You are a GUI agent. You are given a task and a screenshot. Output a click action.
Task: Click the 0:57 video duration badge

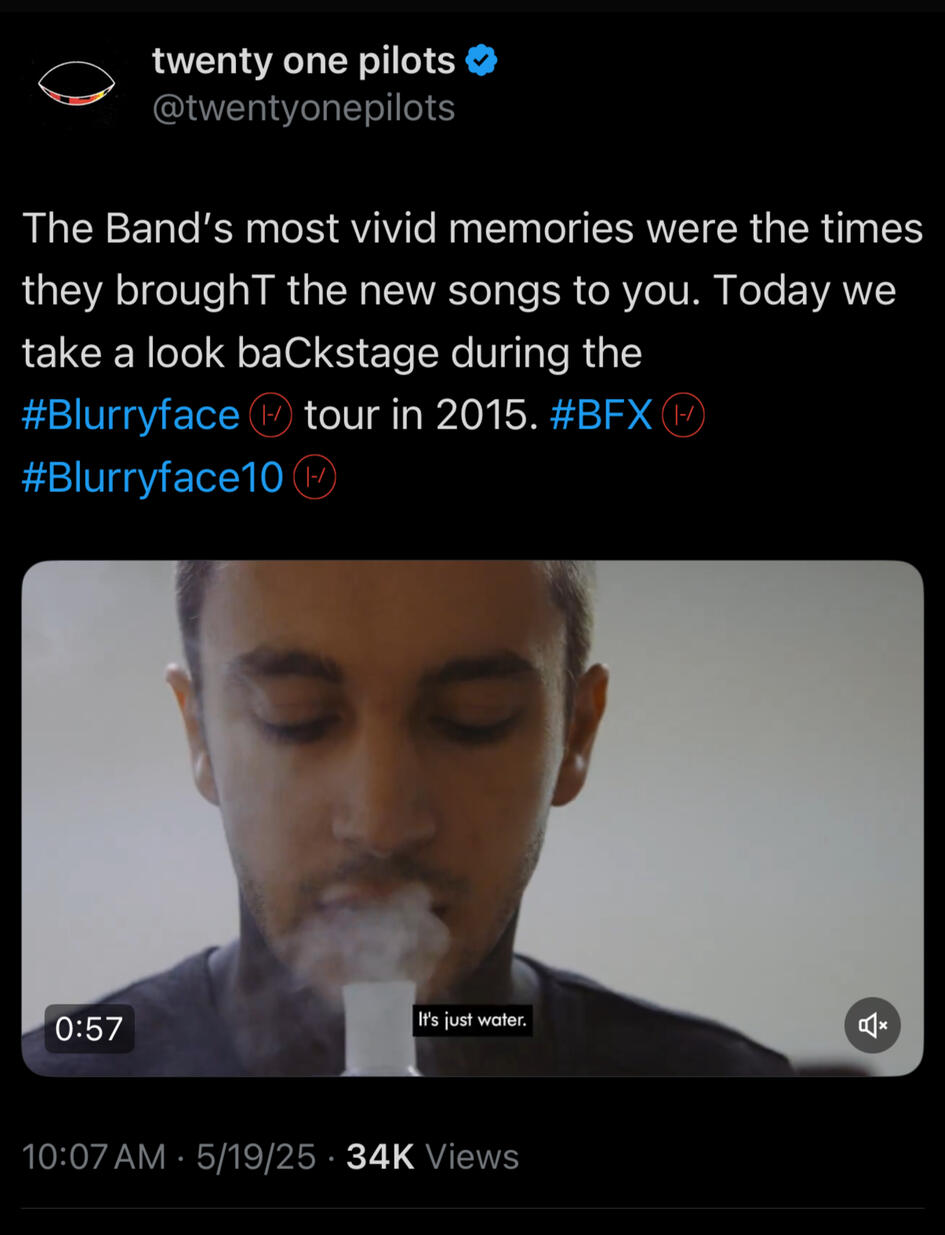[x=89, y=1028]
